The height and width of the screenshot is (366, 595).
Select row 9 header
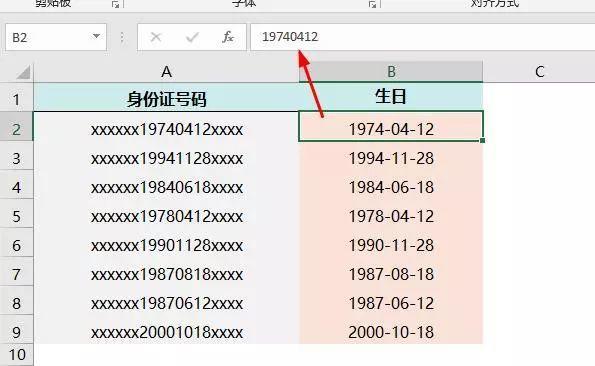(16, 330)
